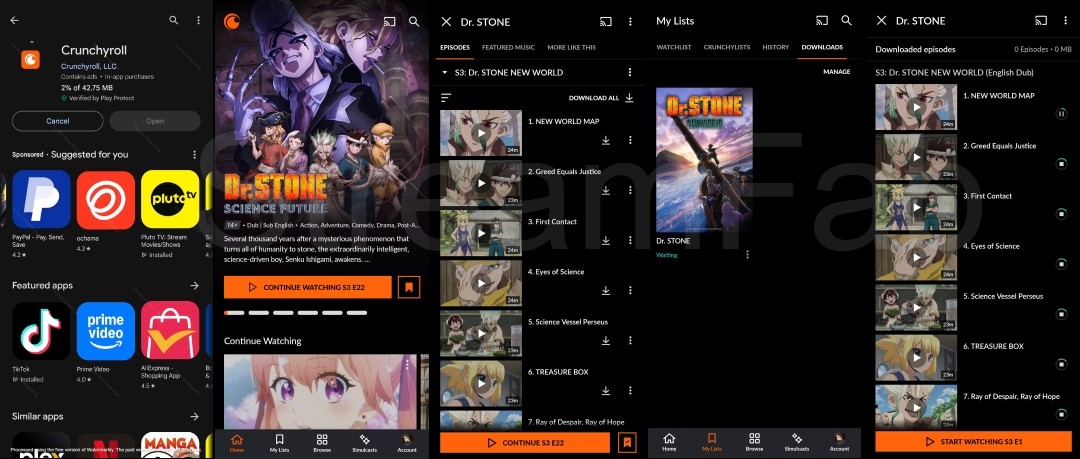Image resolution: width=1080 pixels, height=459 pixels.
Task: Tap Manage in the Downloads tab
Action: coord(837,72)
